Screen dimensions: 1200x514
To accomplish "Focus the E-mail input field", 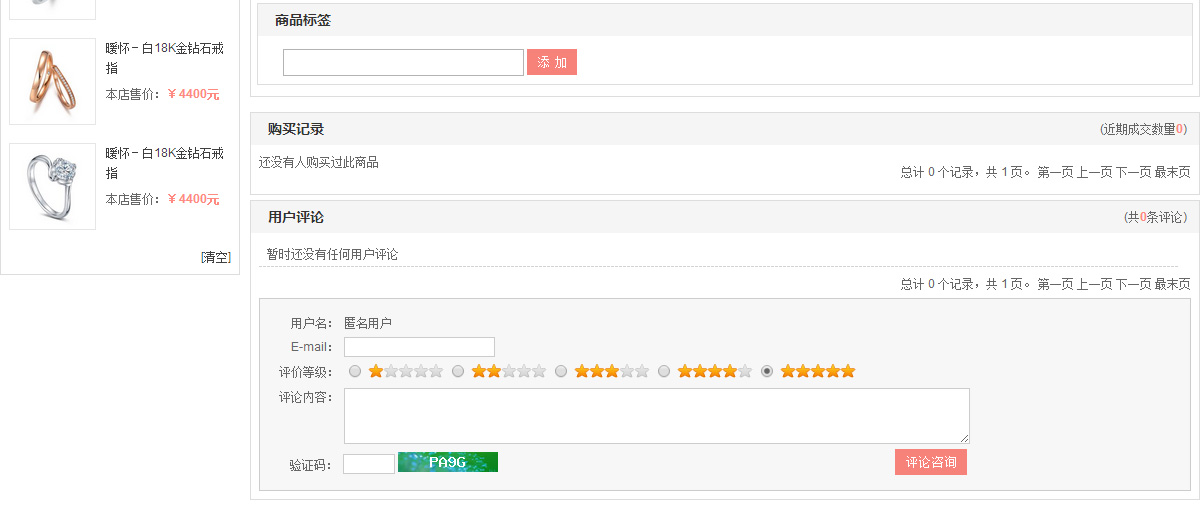I will tap(419, 347).
